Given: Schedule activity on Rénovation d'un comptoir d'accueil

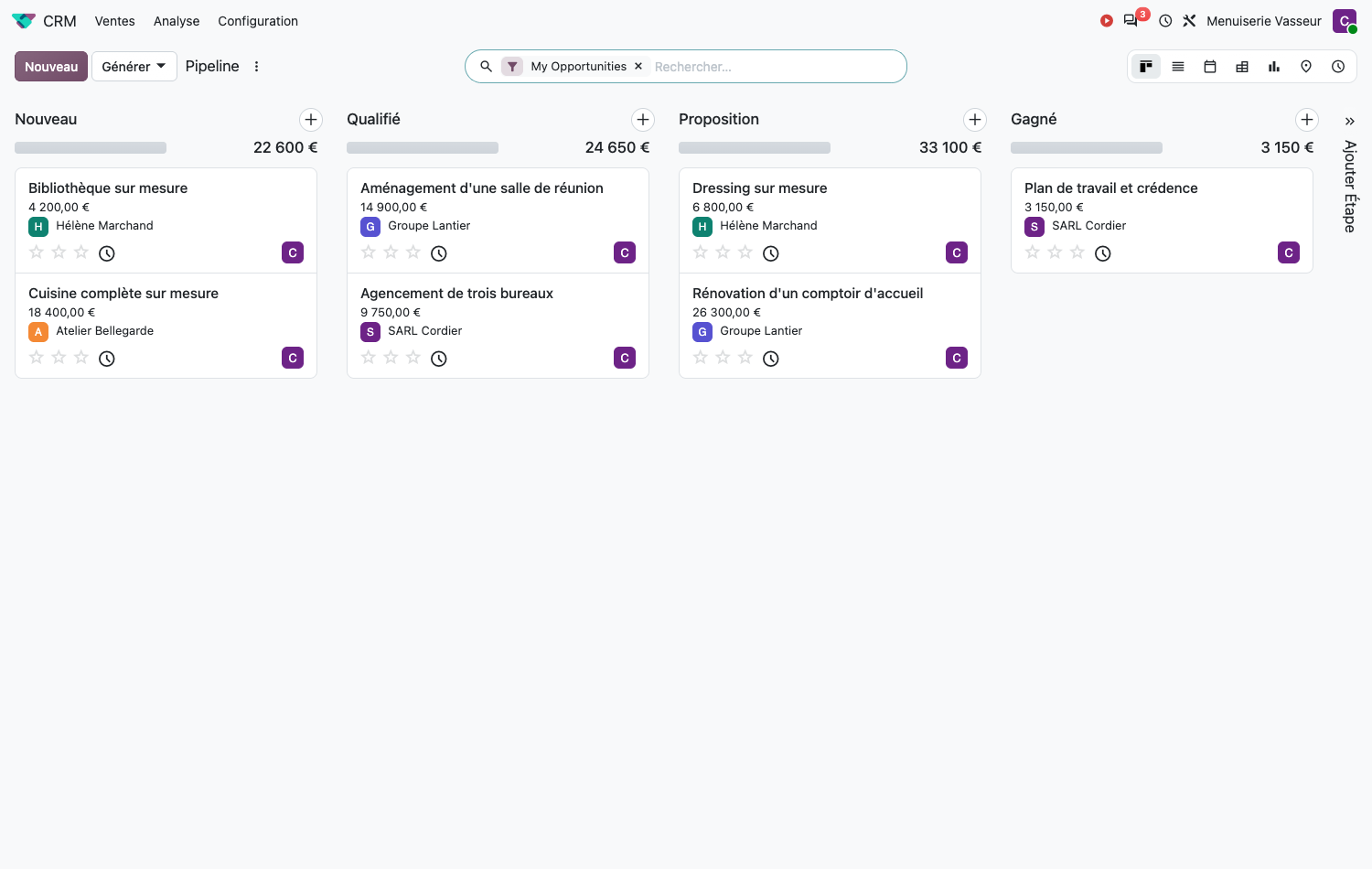Looking at the screenshot, I should pos(771,359).
